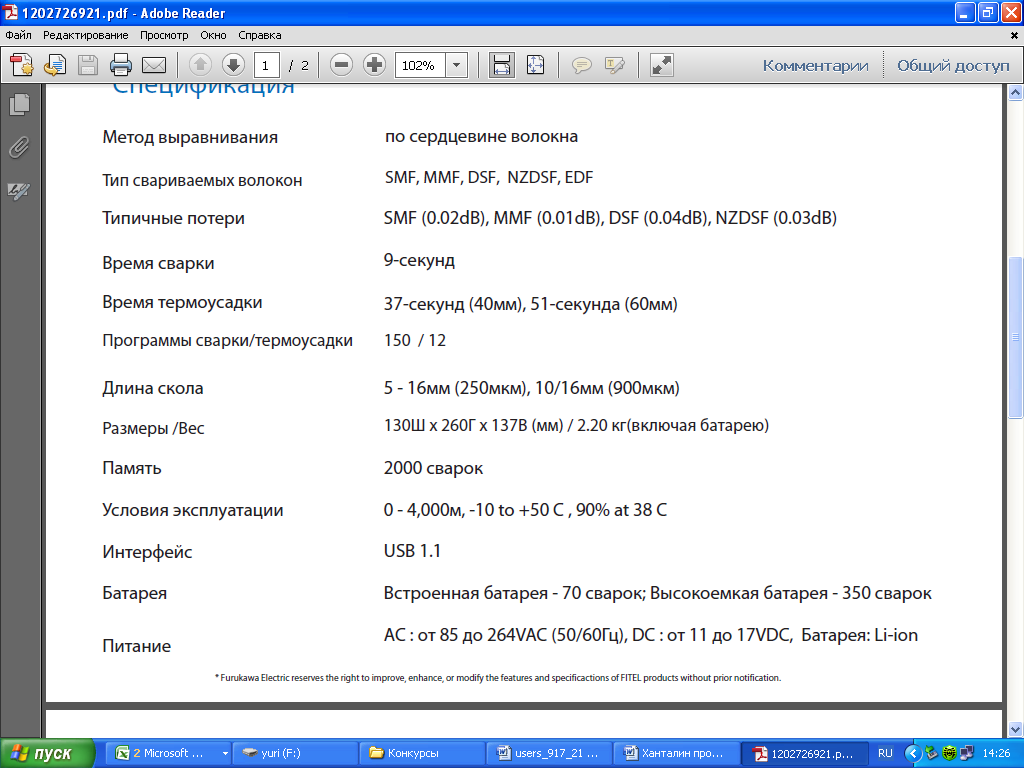The width and height of the screenshot is (1024, 768).
Task: Open the Общий доступ panel
Action: coord(953,65)
